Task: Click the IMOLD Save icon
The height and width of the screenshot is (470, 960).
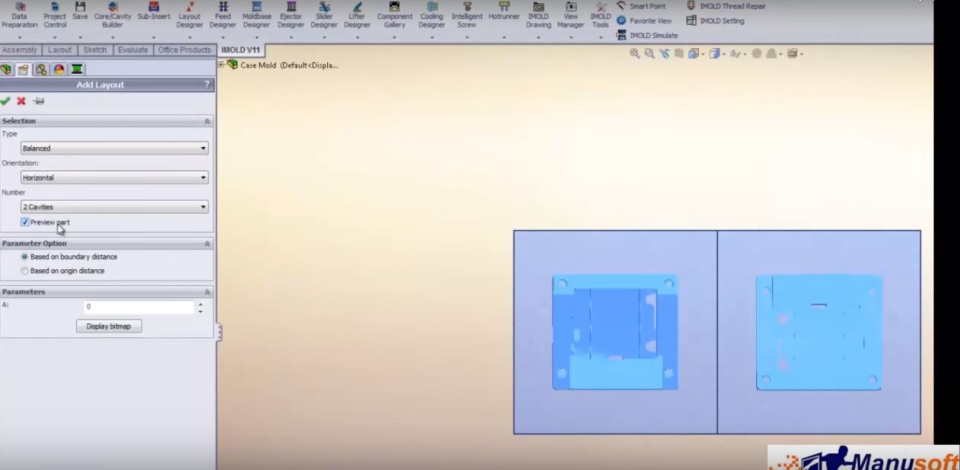Action: (80, 12)
